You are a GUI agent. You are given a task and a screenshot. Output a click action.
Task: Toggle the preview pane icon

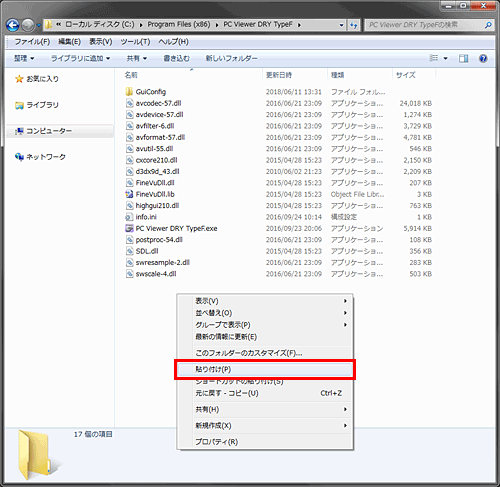463,59
